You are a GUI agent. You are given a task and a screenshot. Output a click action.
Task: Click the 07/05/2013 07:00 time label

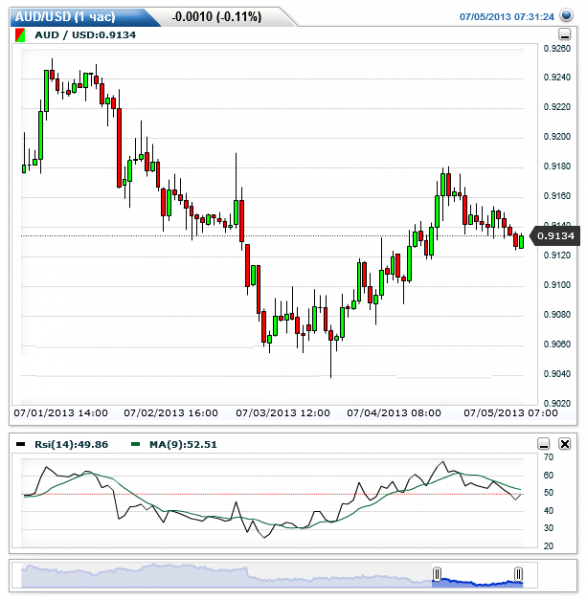tap(511, 413)
